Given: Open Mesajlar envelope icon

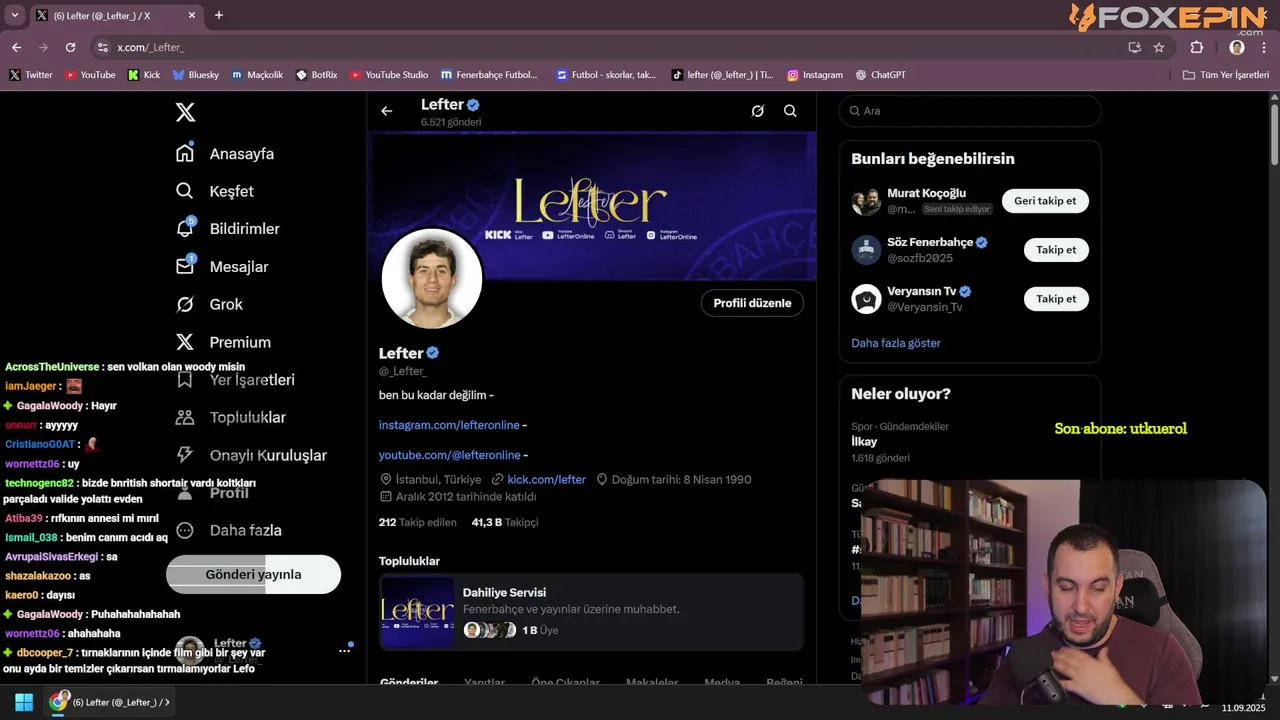Looking at the screenshot, I should [185, 266].
